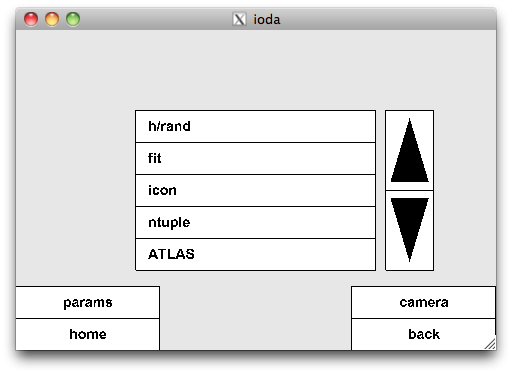Viewport: 512px width, 374px height.
Task: Minimize the window with the yellow button
Action: 52,19
